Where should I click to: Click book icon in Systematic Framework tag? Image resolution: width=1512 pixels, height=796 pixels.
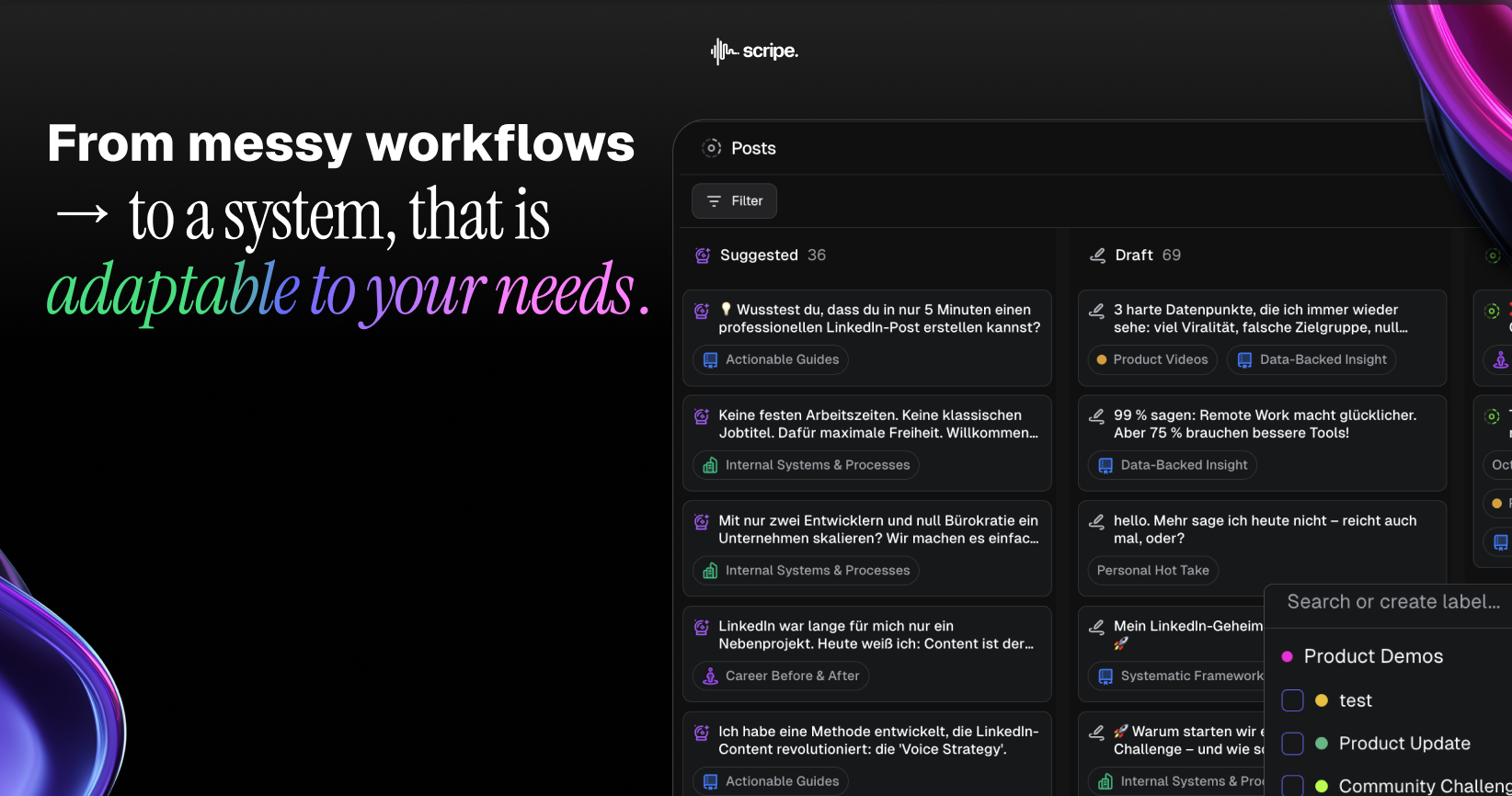tap(1105, 677)
